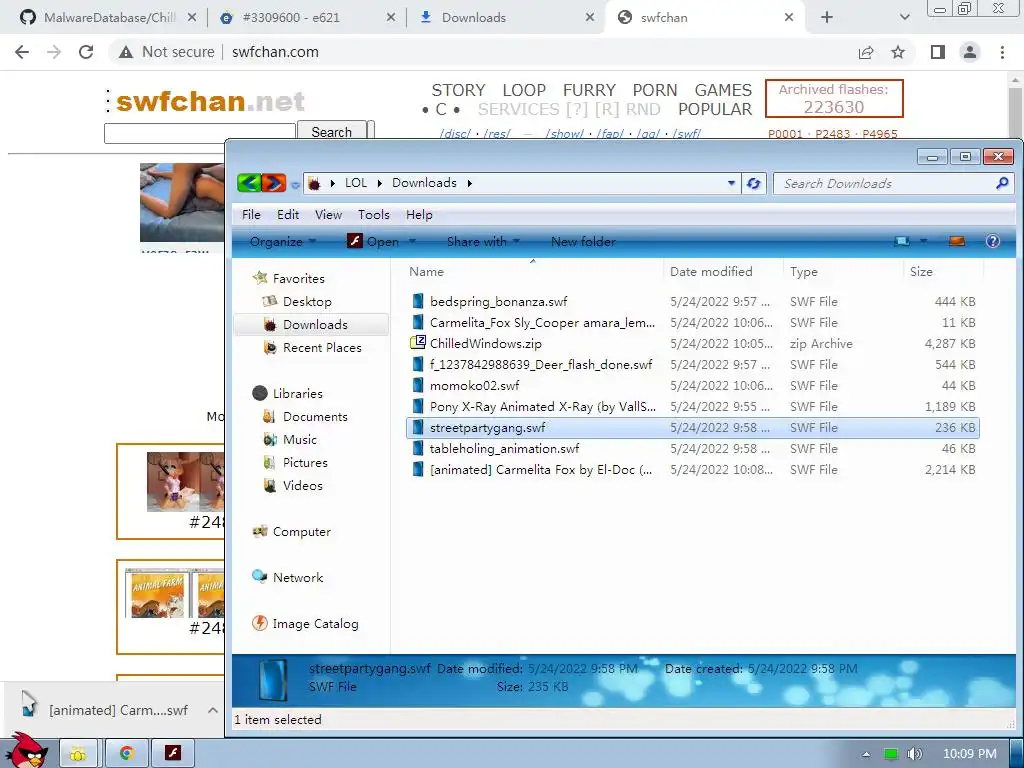Image resolution: width=1024 pixels, height=768 pixels.
Task: Click the Explorer forward arrow button
Action: coord(274,183)
